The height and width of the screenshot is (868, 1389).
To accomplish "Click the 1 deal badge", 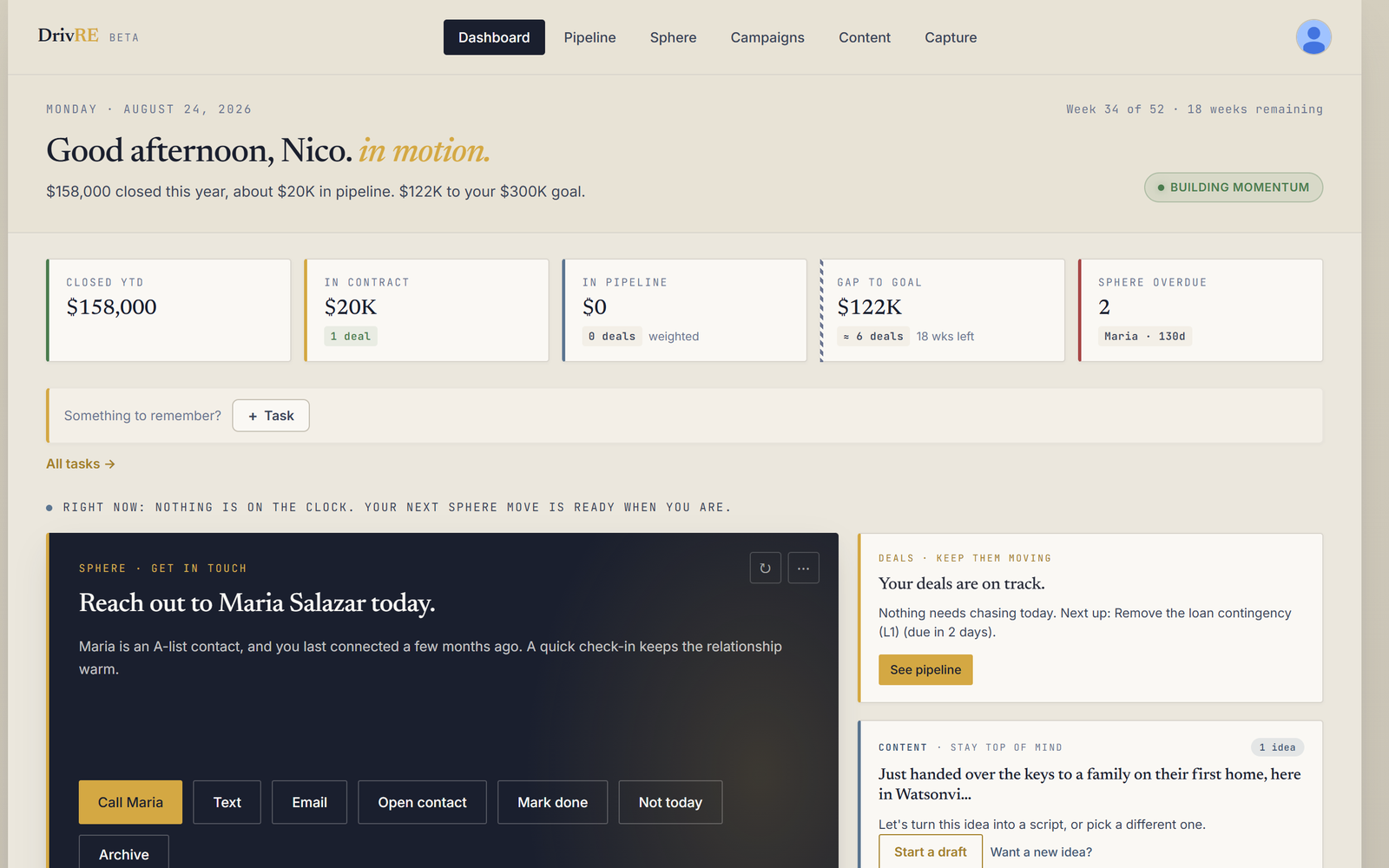I will [x=351, y=337].
